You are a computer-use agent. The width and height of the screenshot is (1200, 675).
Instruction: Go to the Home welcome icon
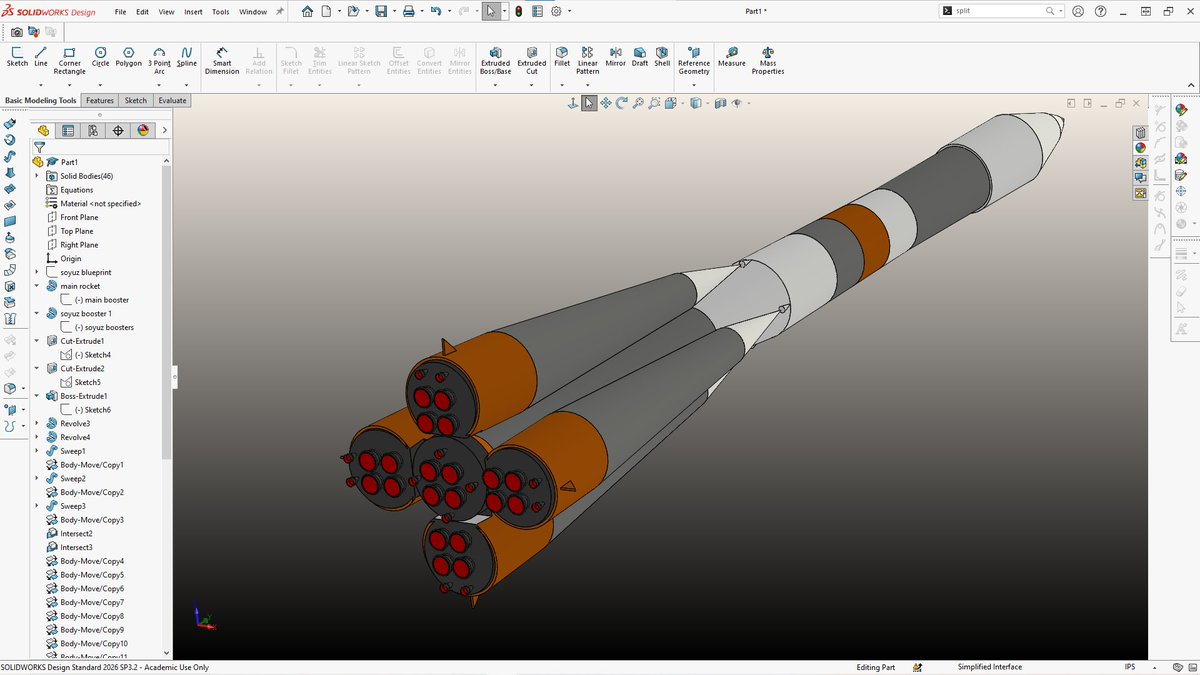click(x=307, y=12)
